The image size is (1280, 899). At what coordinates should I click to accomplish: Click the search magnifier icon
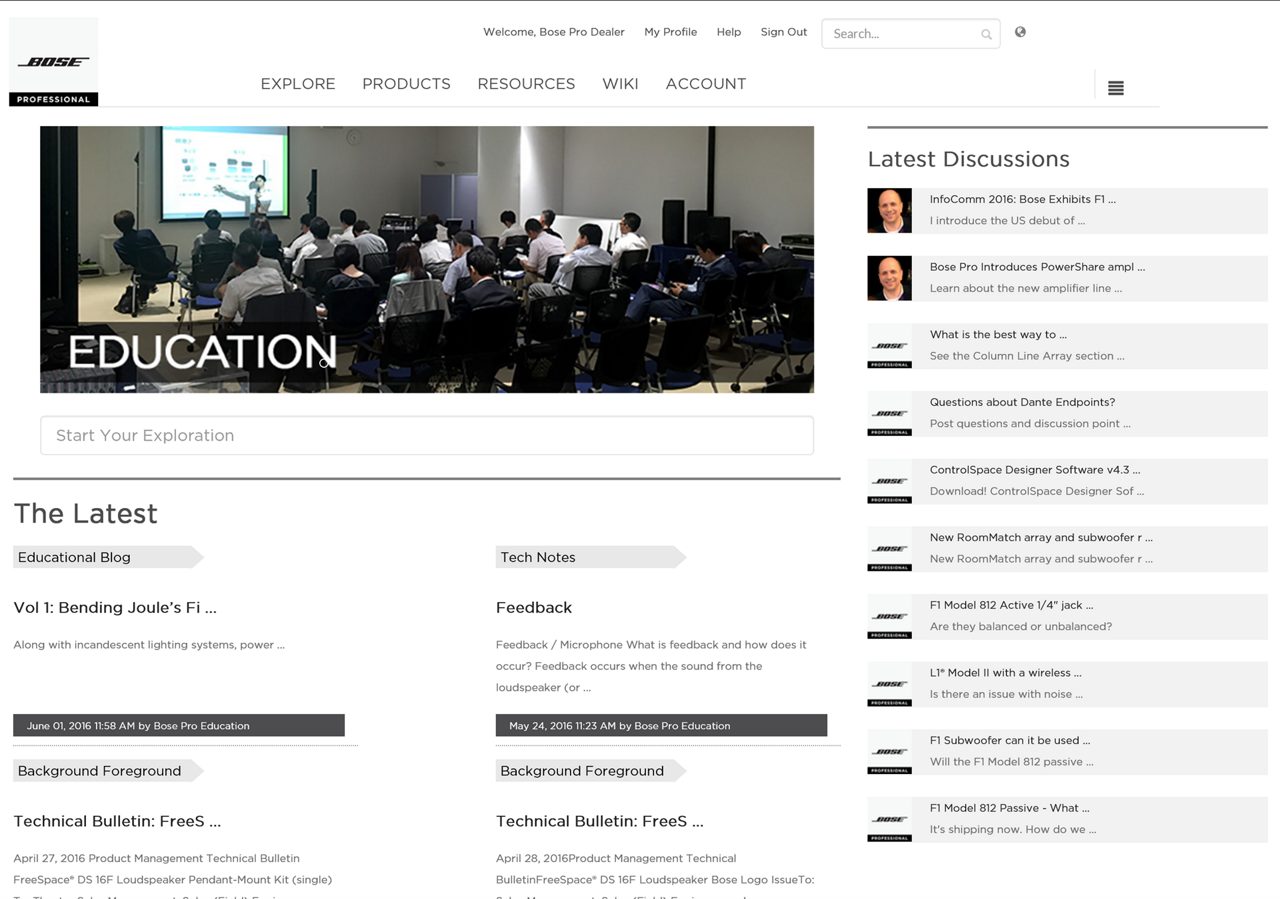[986, 34]
